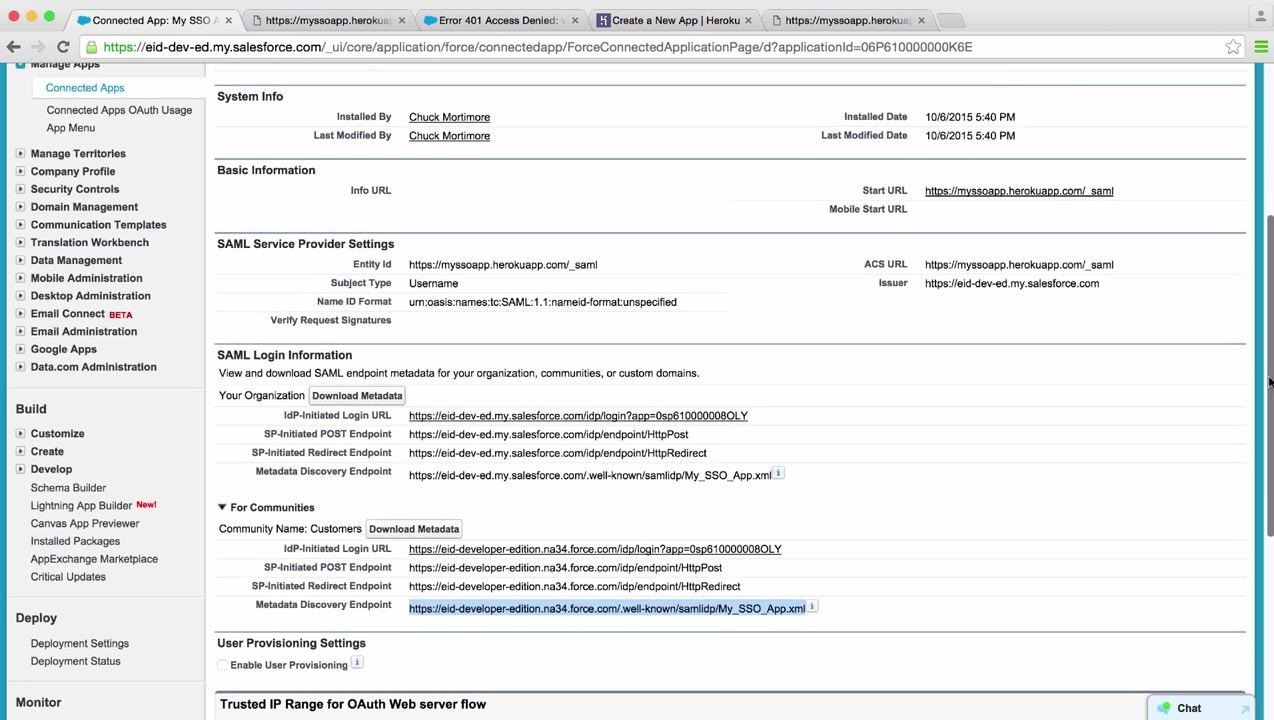Click the highlighted Communities metadata discovery URL
Image resolution: width=1274 pixels, height=720 pixels.
607,609
